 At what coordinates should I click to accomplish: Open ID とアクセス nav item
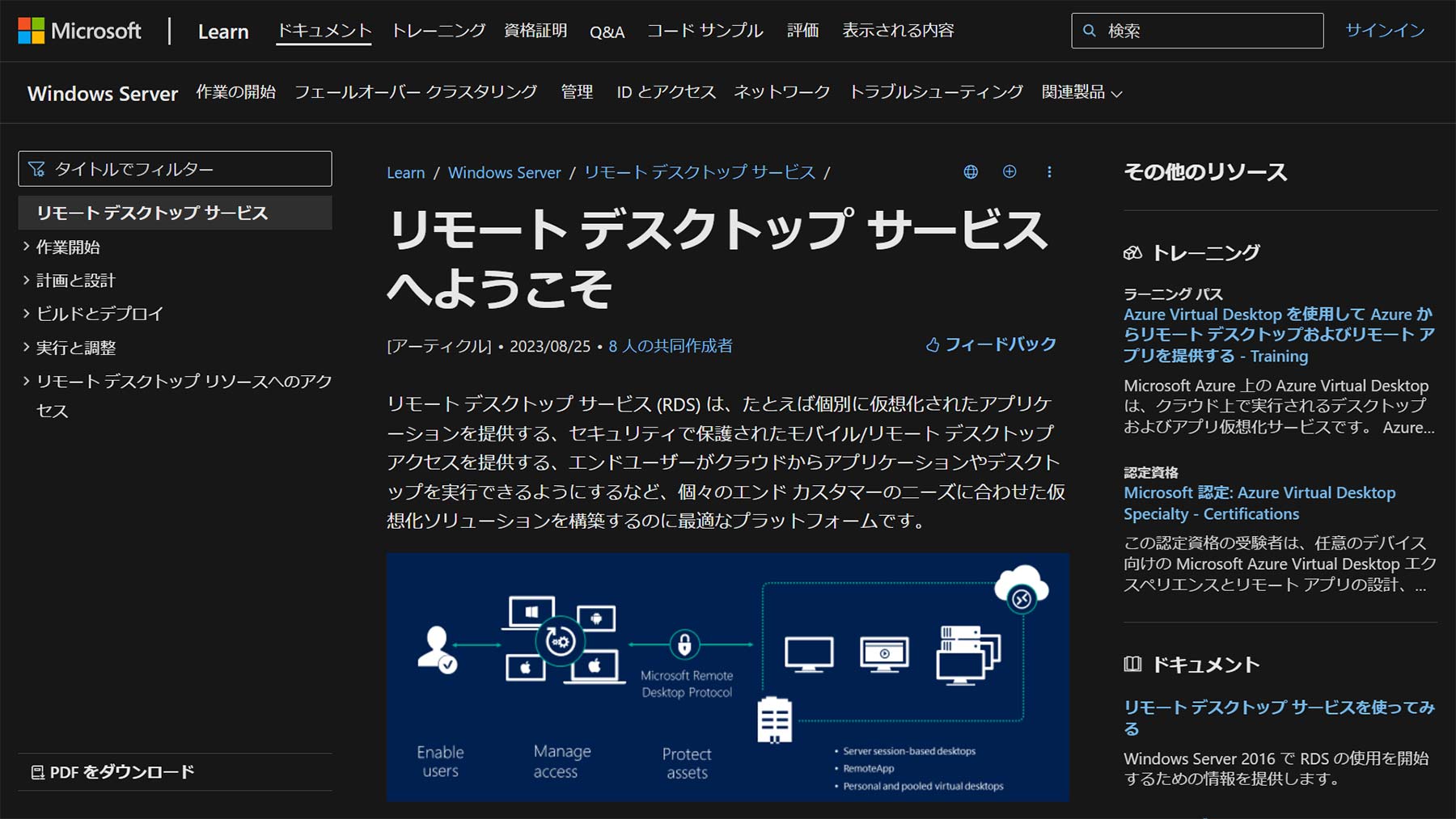[x=666, y=92]
